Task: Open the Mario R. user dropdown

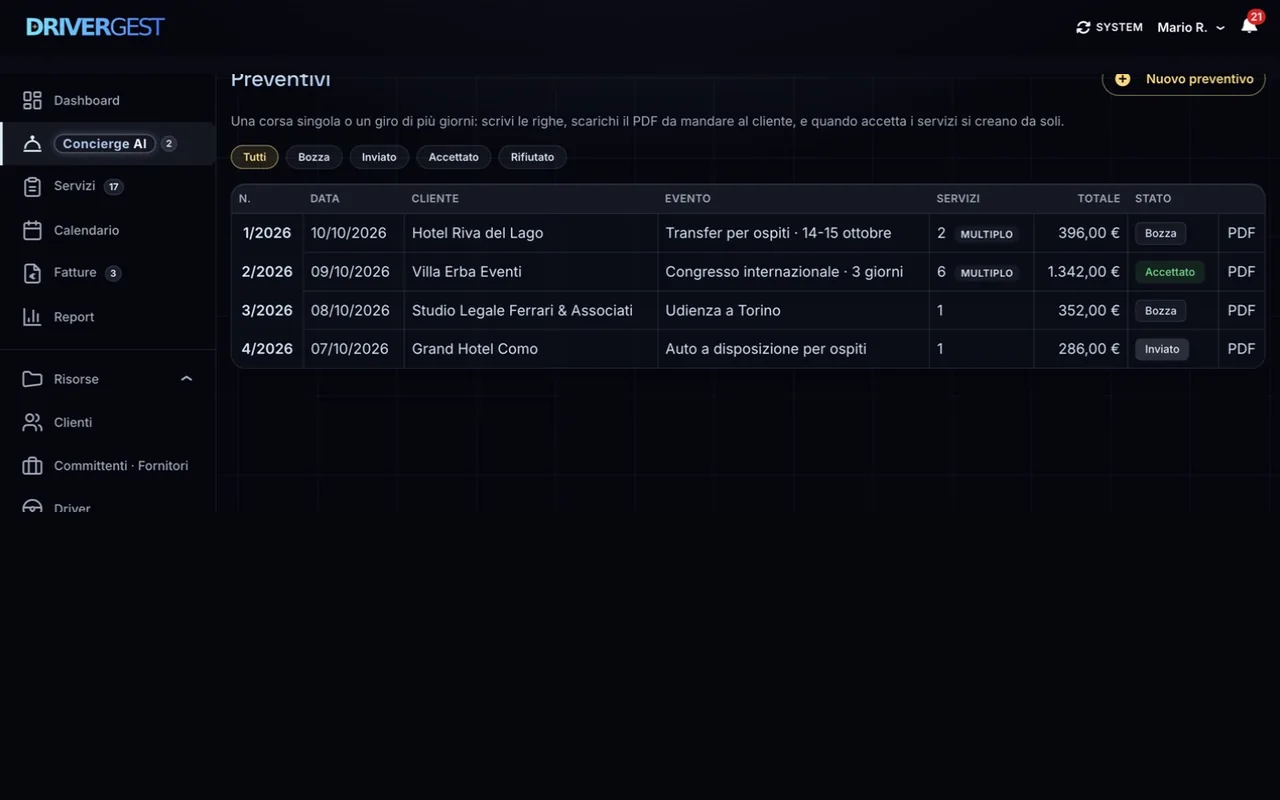Action: click(1191, 27)
